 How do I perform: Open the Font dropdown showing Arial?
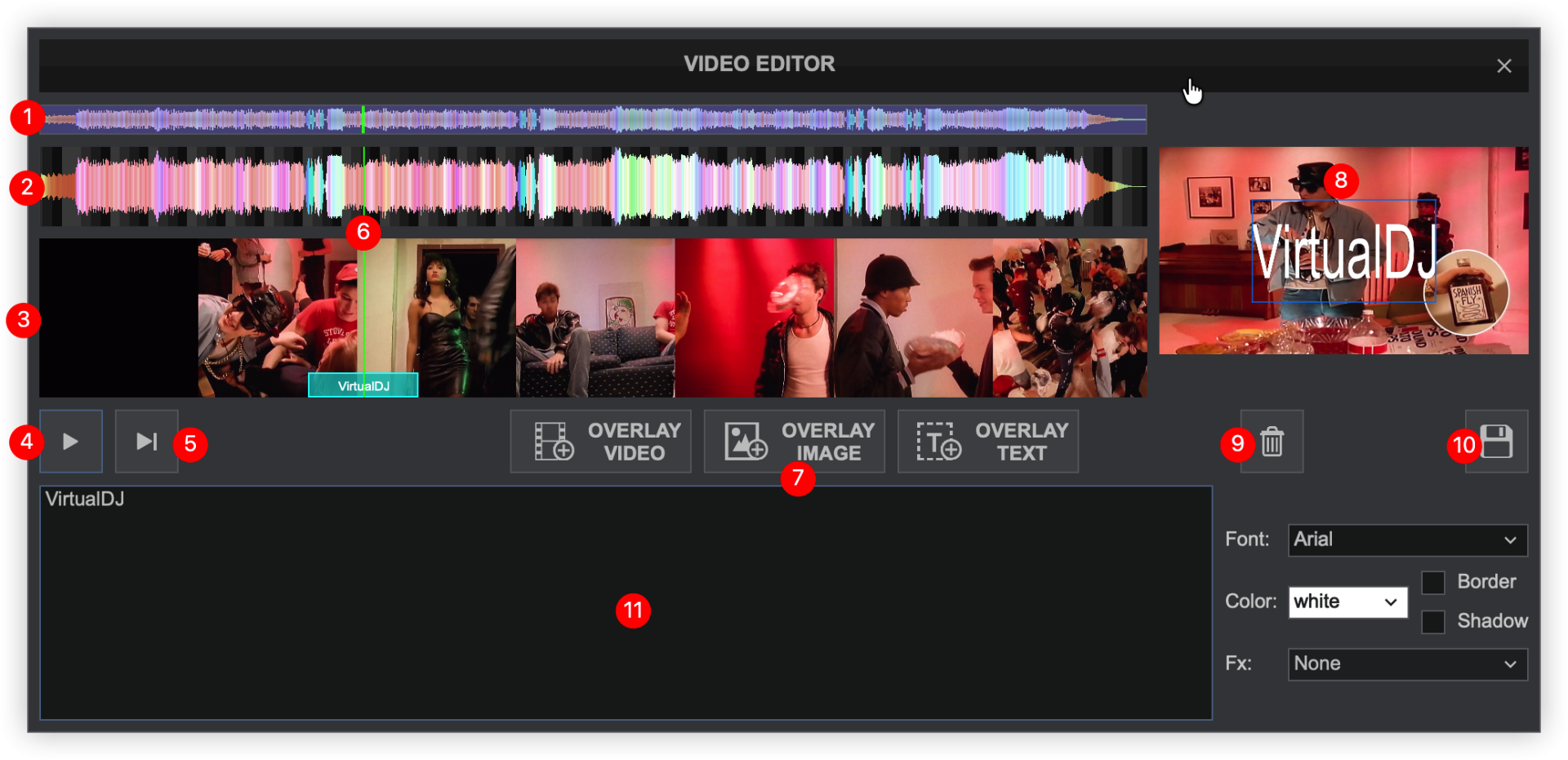tap(1407, 540)
